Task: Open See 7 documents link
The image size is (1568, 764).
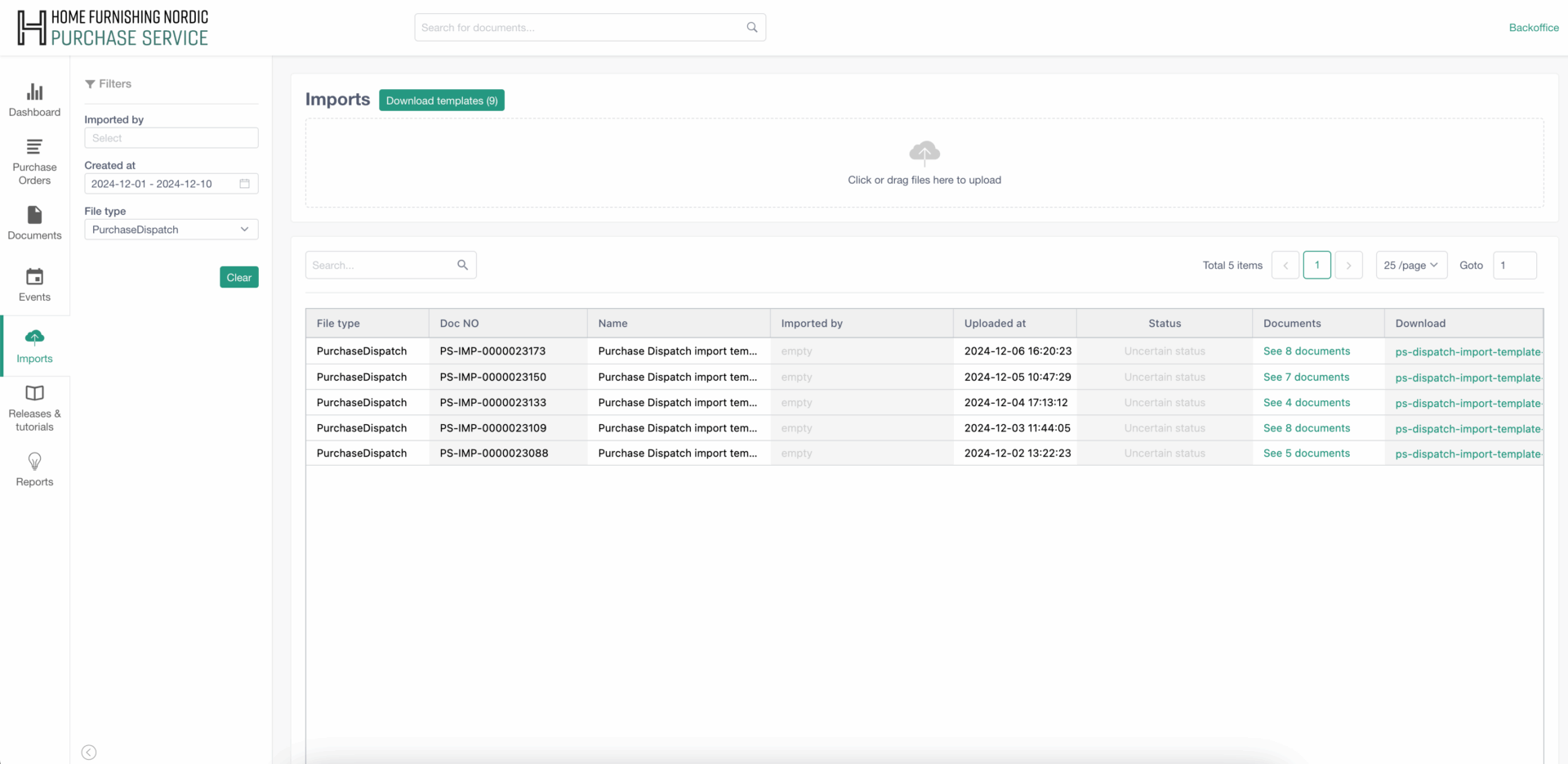Action: pos(1306,377)
